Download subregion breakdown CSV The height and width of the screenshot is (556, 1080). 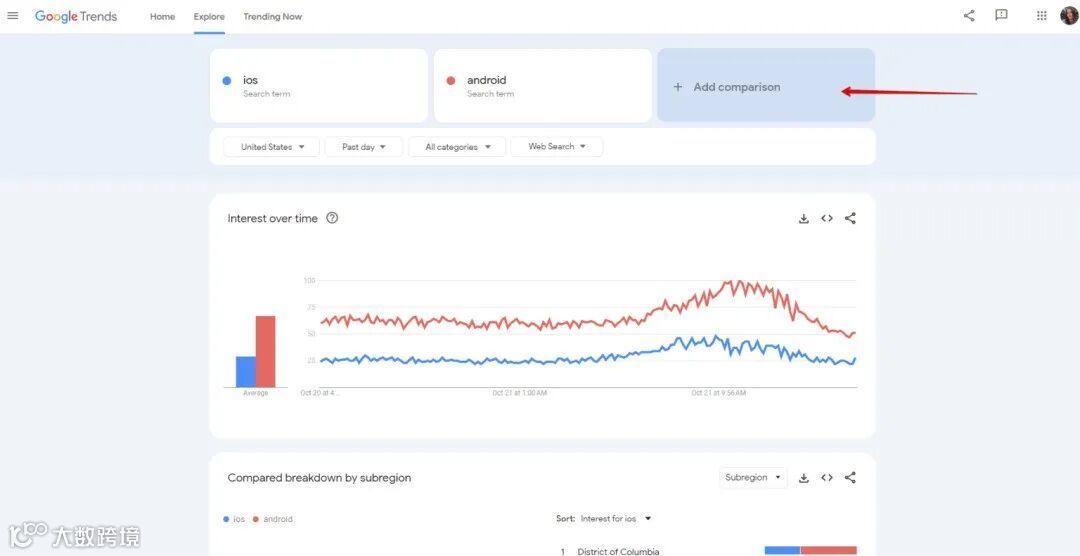coord(803,477)
